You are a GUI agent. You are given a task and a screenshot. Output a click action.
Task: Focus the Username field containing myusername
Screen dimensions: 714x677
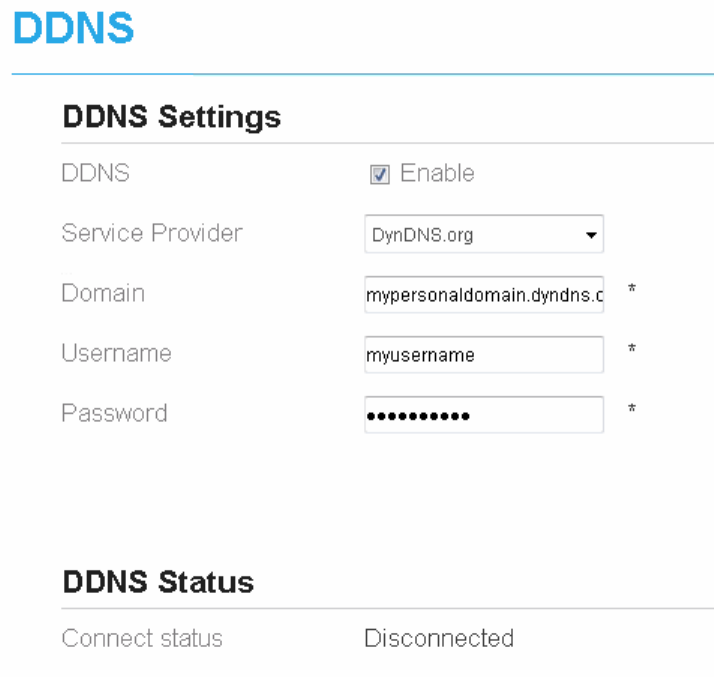coord(484,354)
